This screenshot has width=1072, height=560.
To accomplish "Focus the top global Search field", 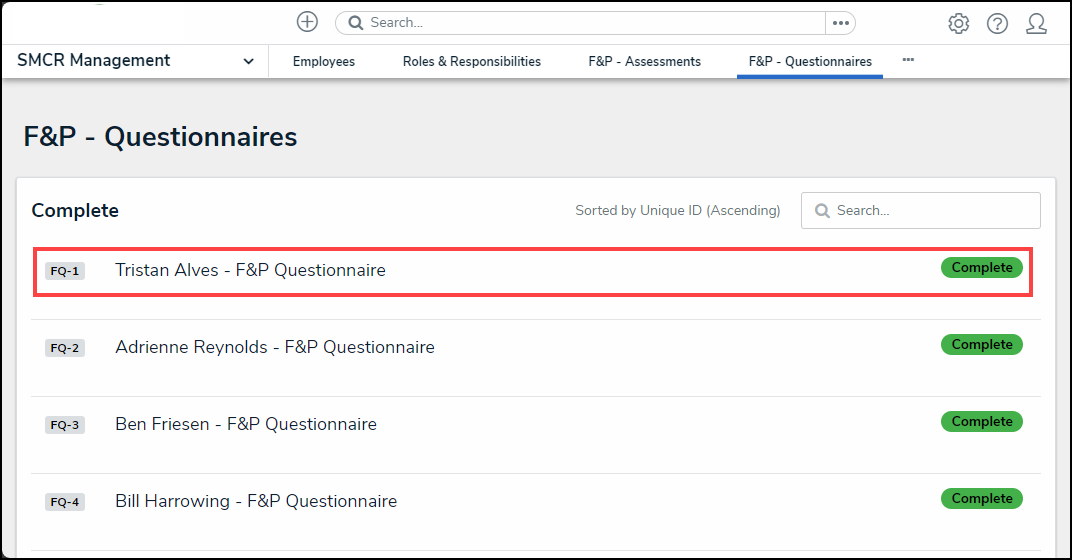I will click(580, 23).
